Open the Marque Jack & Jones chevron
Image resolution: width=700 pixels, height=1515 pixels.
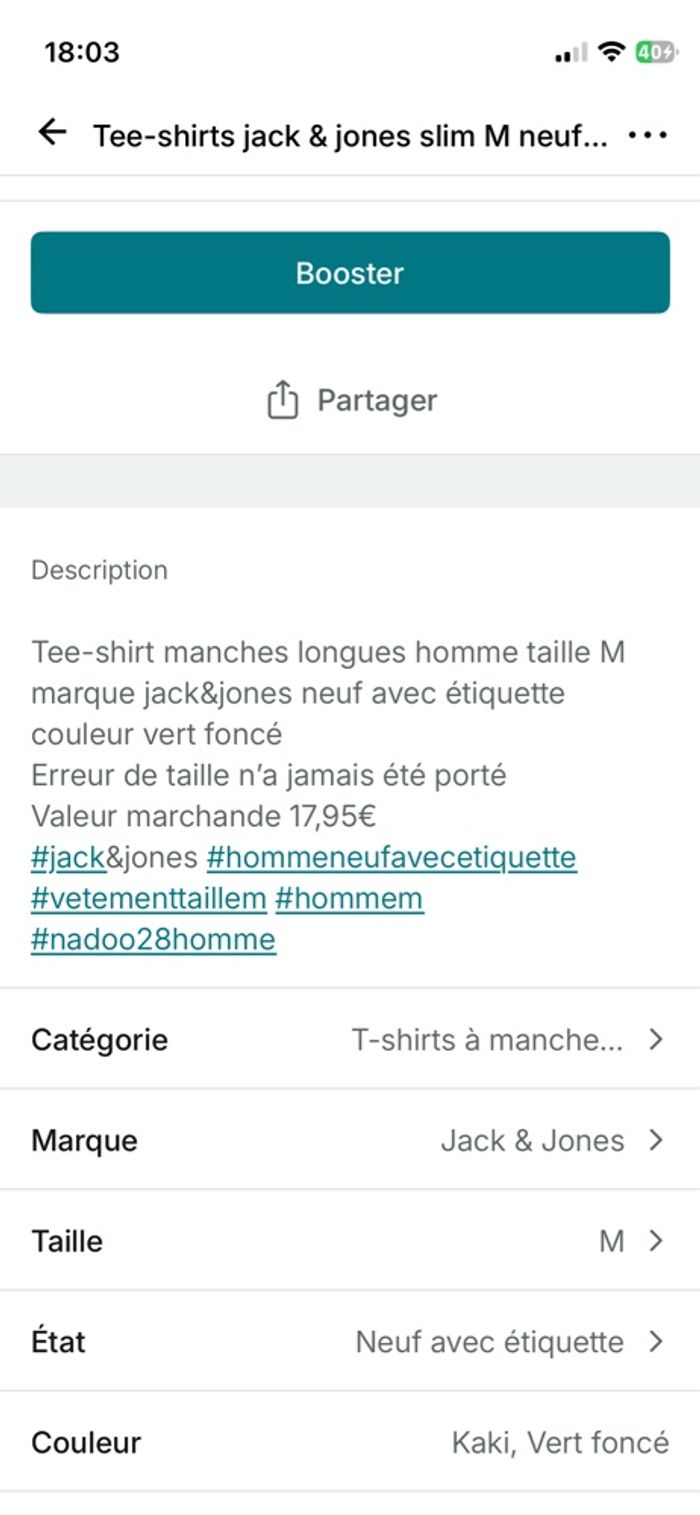click(656, 1140)
